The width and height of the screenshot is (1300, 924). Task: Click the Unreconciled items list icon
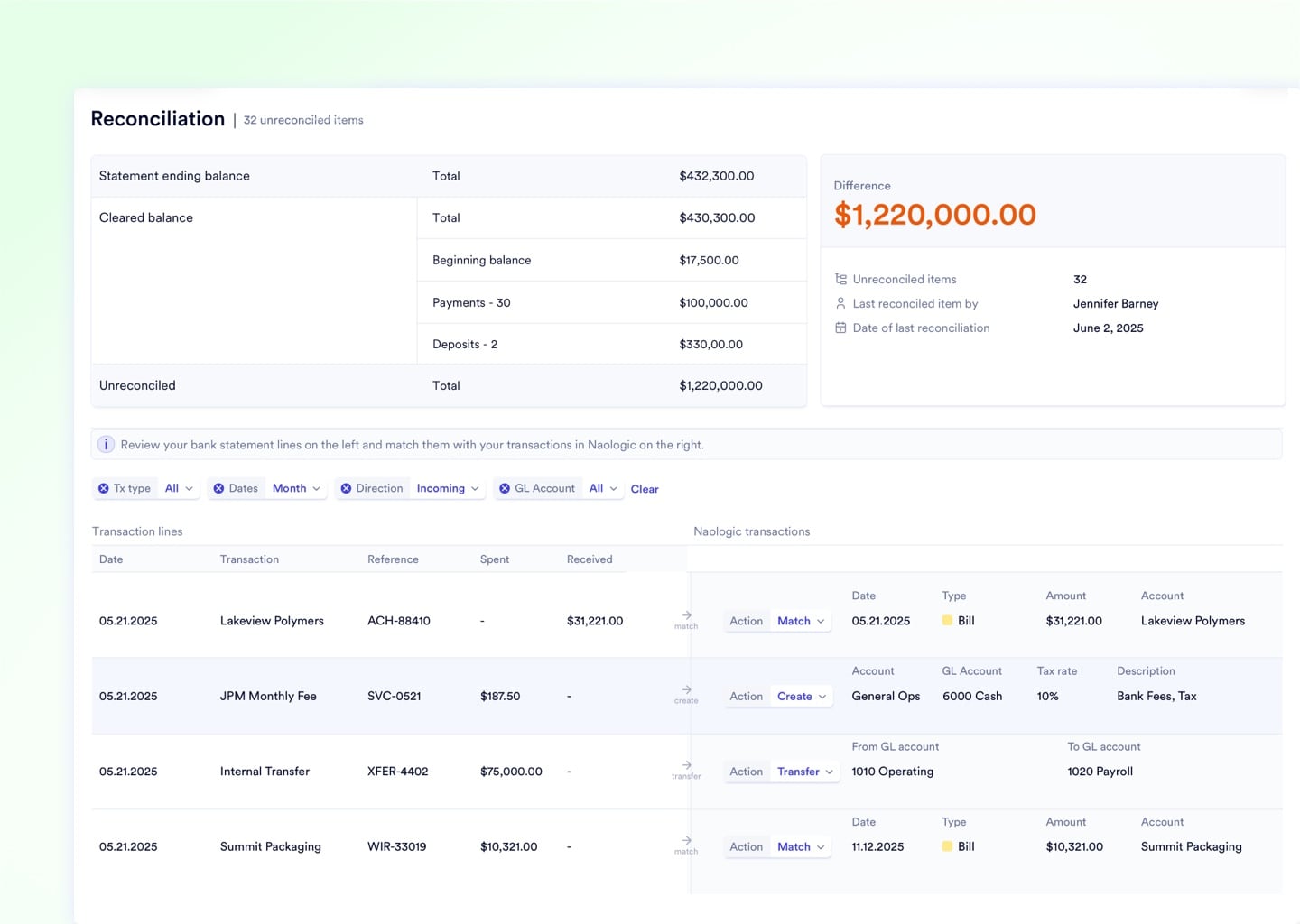click(x=840, y=279)
